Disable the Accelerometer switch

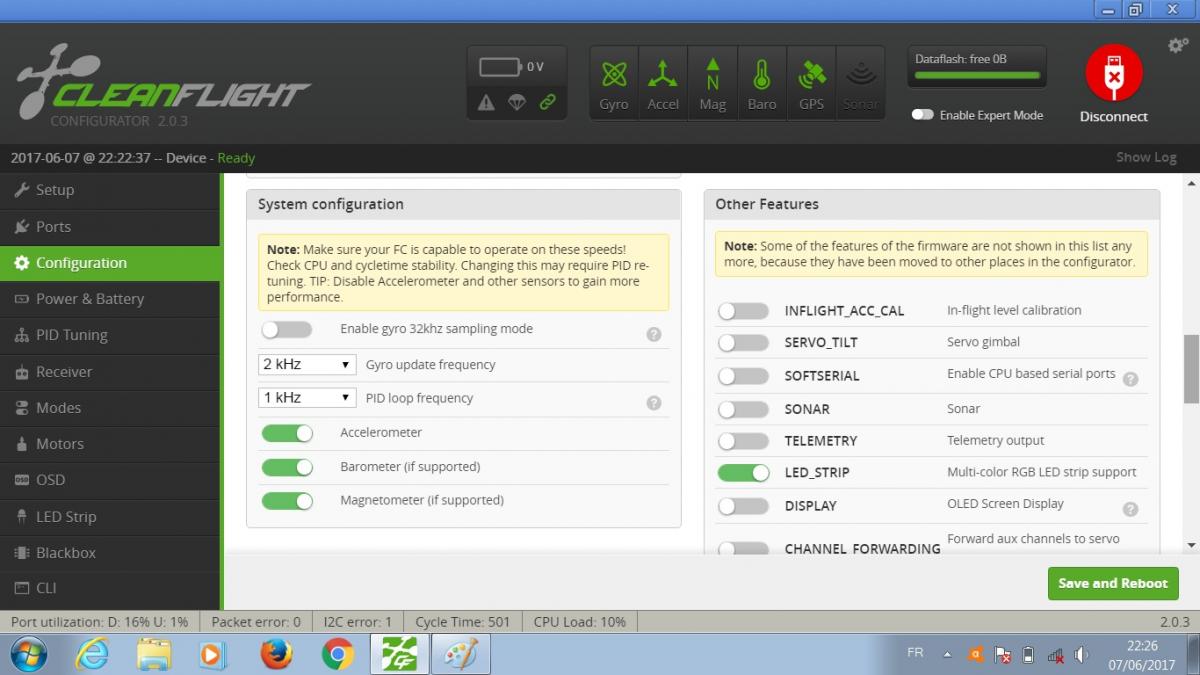click(x=287, y=434)
